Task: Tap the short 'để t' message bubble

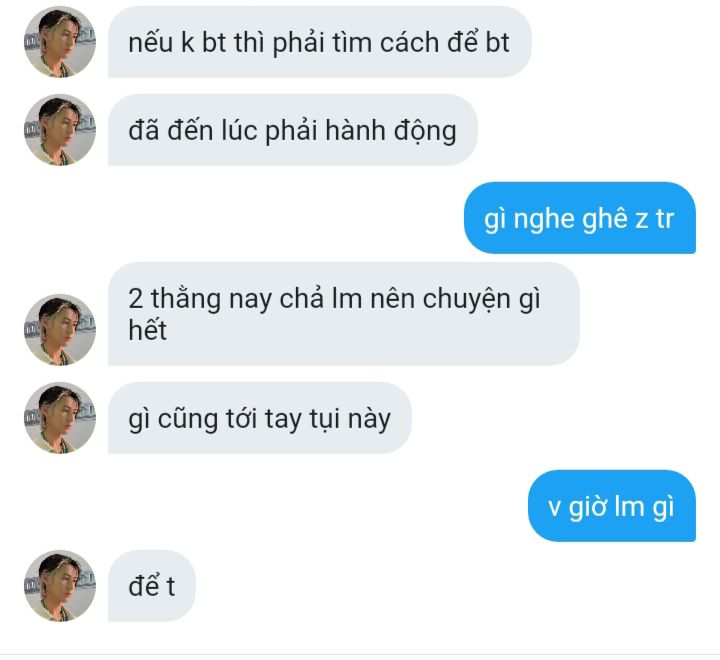Action: pyautogui.click(x=152, y=586)
